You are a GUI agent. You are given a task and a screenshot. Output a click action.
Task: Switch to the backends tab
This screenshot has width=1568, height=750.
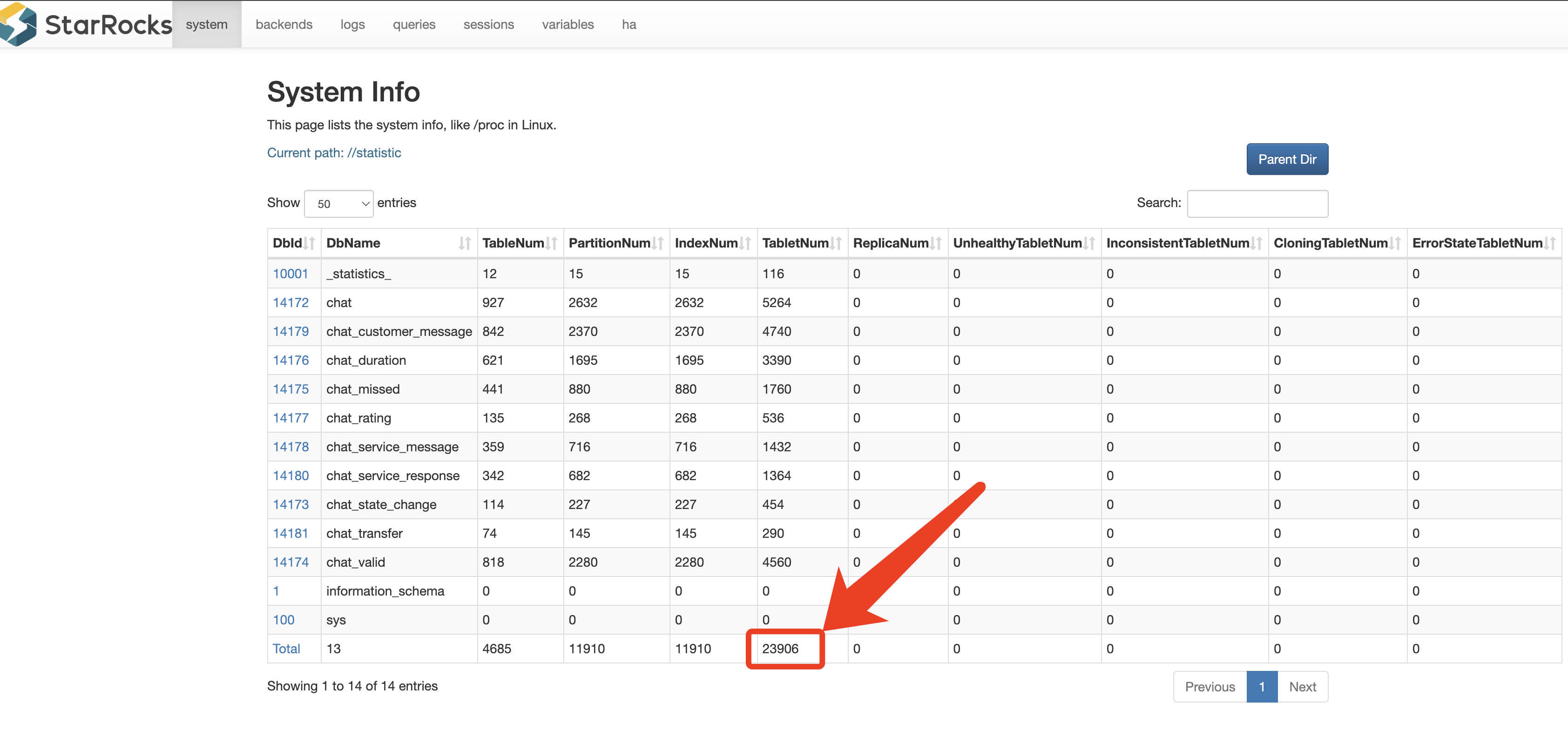284,24
